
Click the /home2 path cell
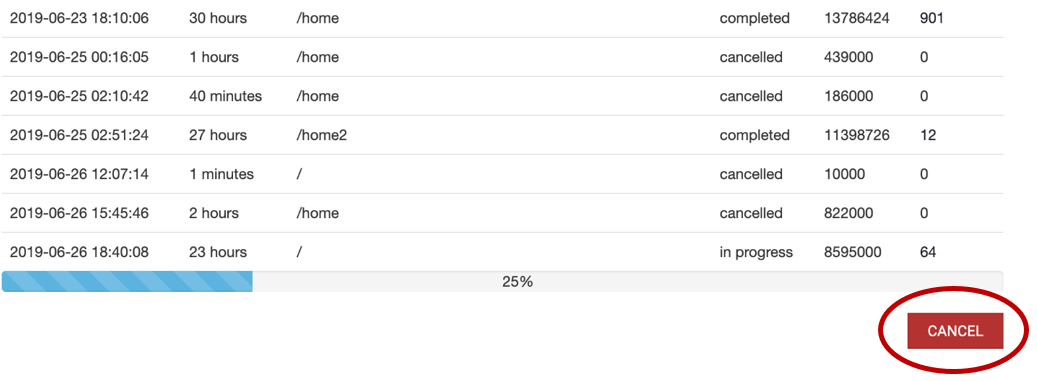321,136
